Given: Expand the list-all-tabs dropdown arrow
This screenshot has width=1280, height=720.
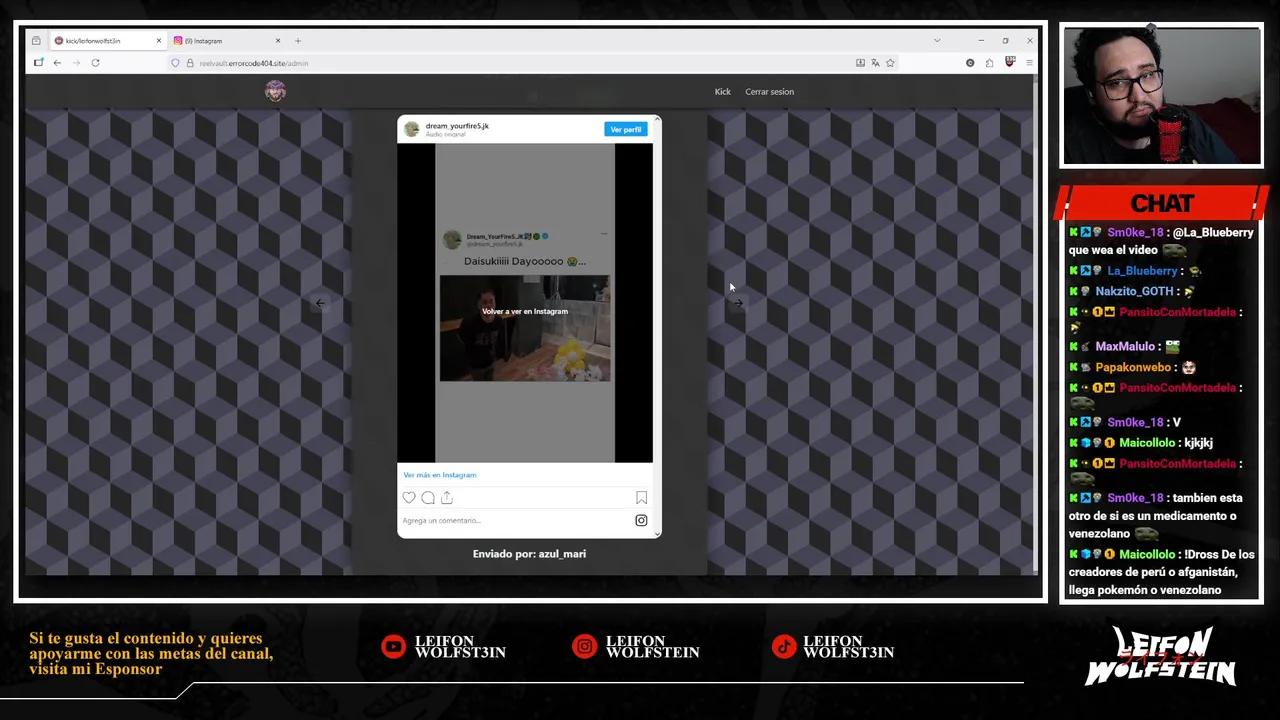Looking at the screenshot, I should 937,41.
